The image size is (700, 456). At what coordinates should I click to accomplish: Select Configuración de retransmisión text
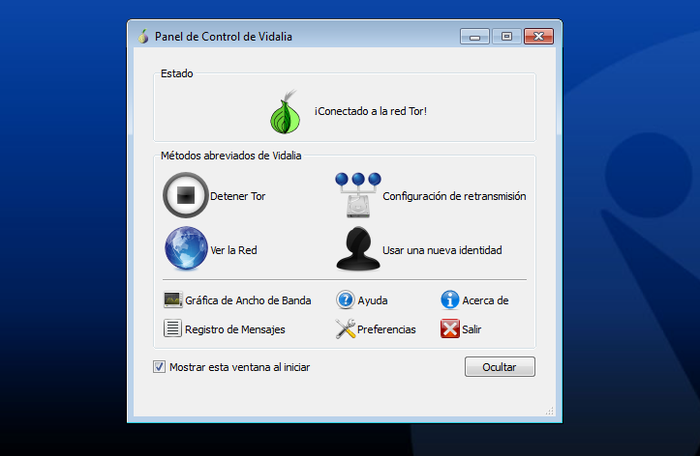tap(454, 196)
